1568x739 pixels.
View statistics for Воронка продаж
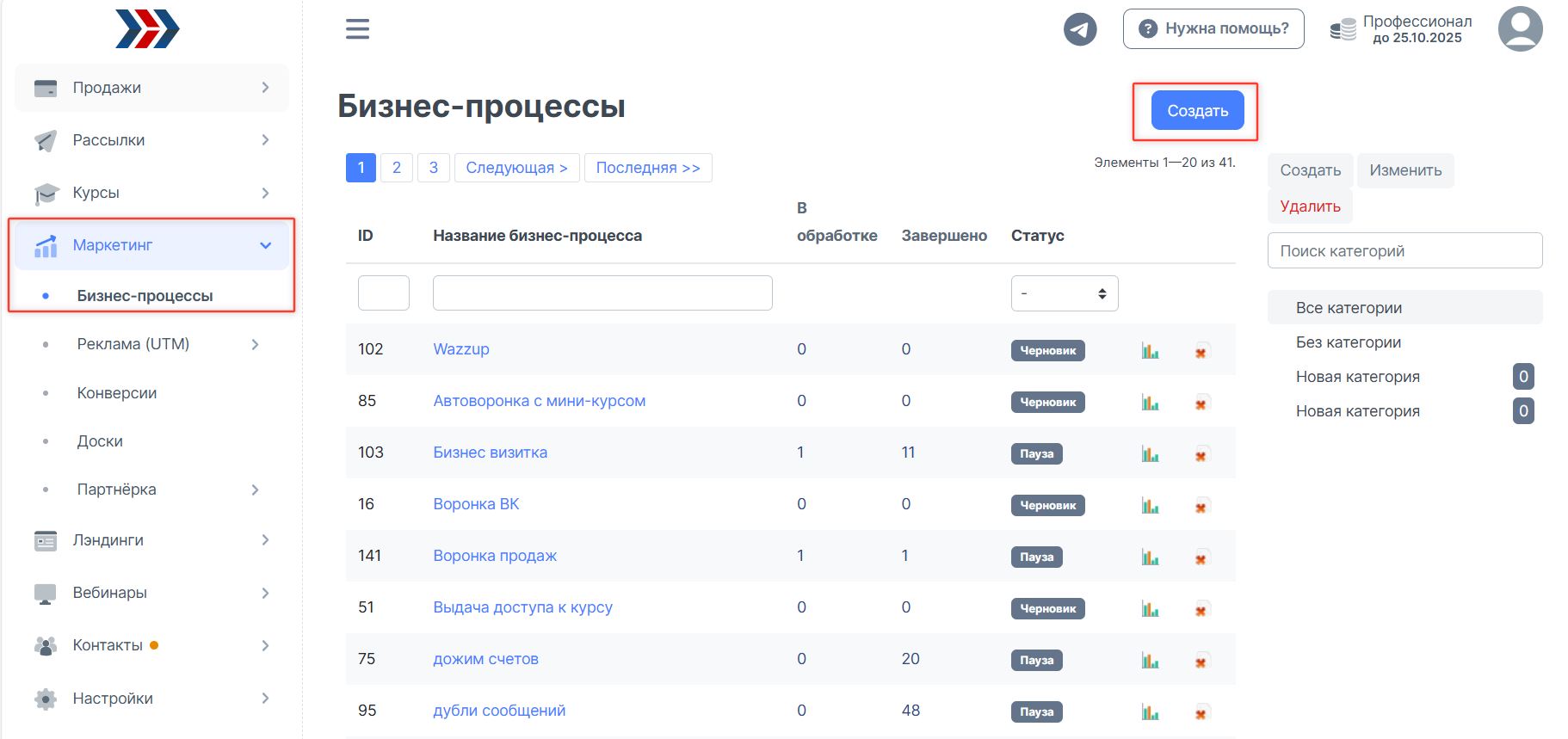pos(1150,557)
